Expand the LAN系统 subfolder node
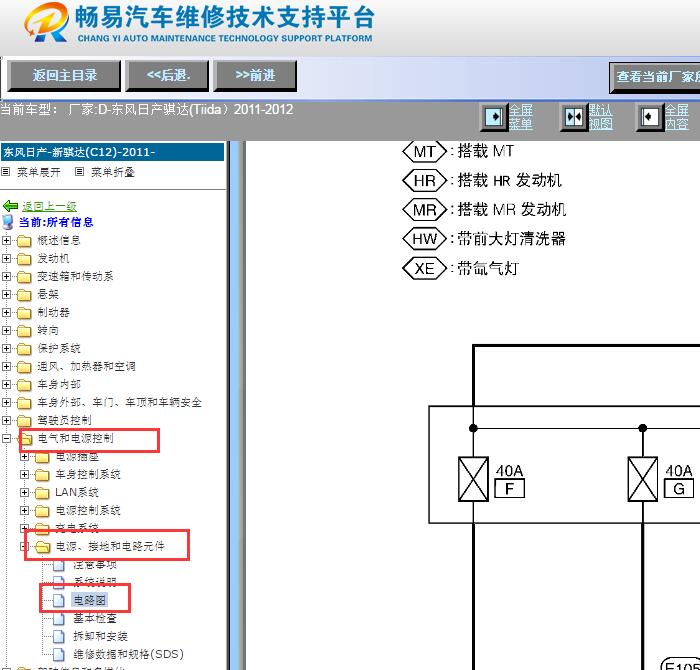The height and width of the screenshot is (670, 700). coord(25,492)
